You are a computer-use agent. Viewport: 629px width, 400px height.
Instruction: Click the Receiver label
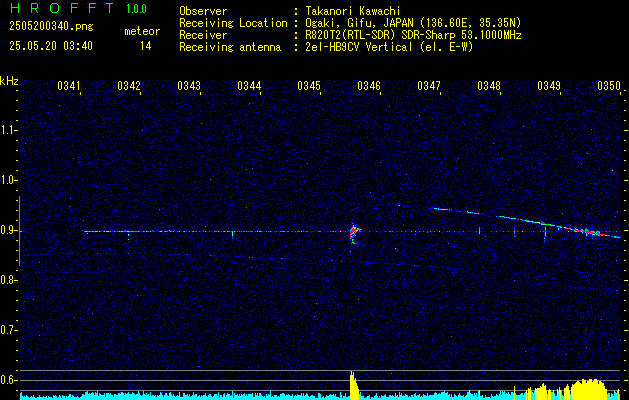[203, 35]
